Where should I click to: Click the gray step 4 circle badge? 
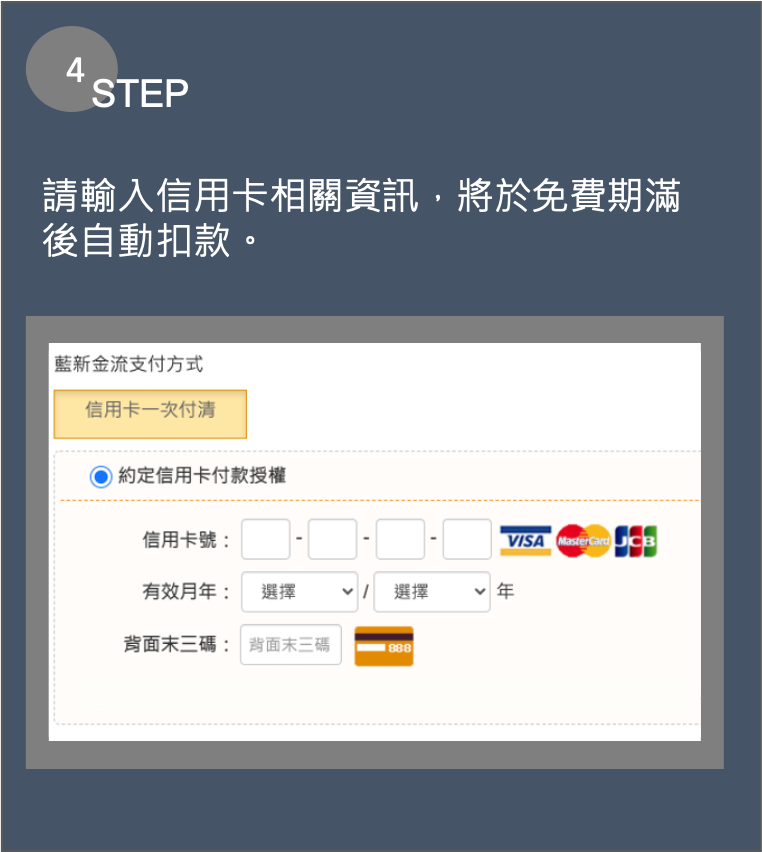point(72,69)
